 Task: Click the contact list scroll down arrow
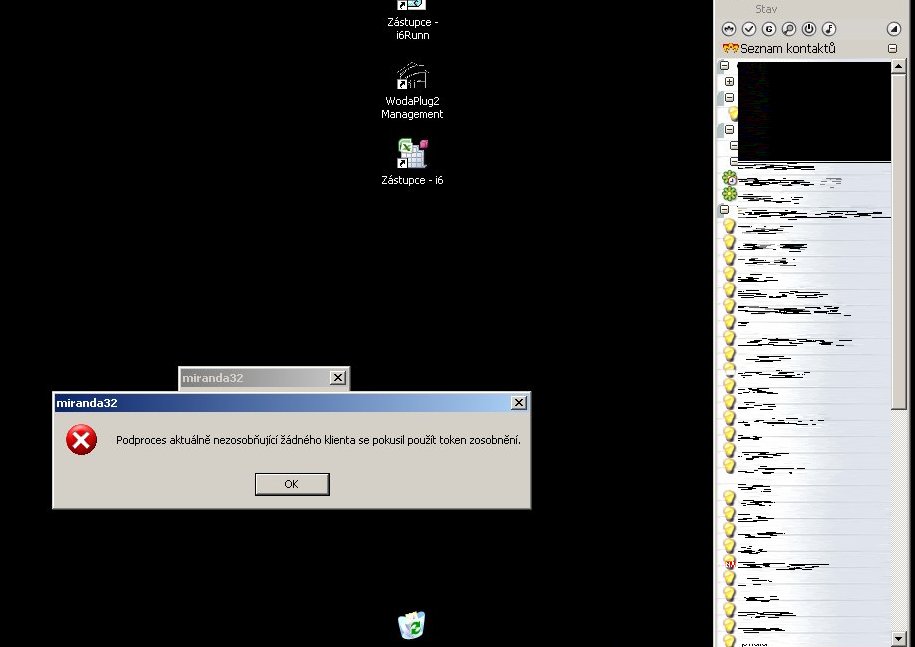tap(899, 639)
